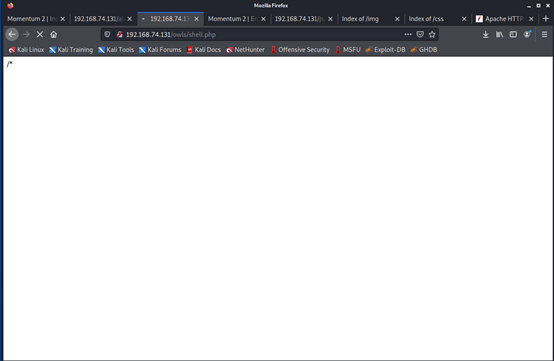Screen dimensions: 554x361
Task: Open tracking protection shield icon
Action: 107,34
